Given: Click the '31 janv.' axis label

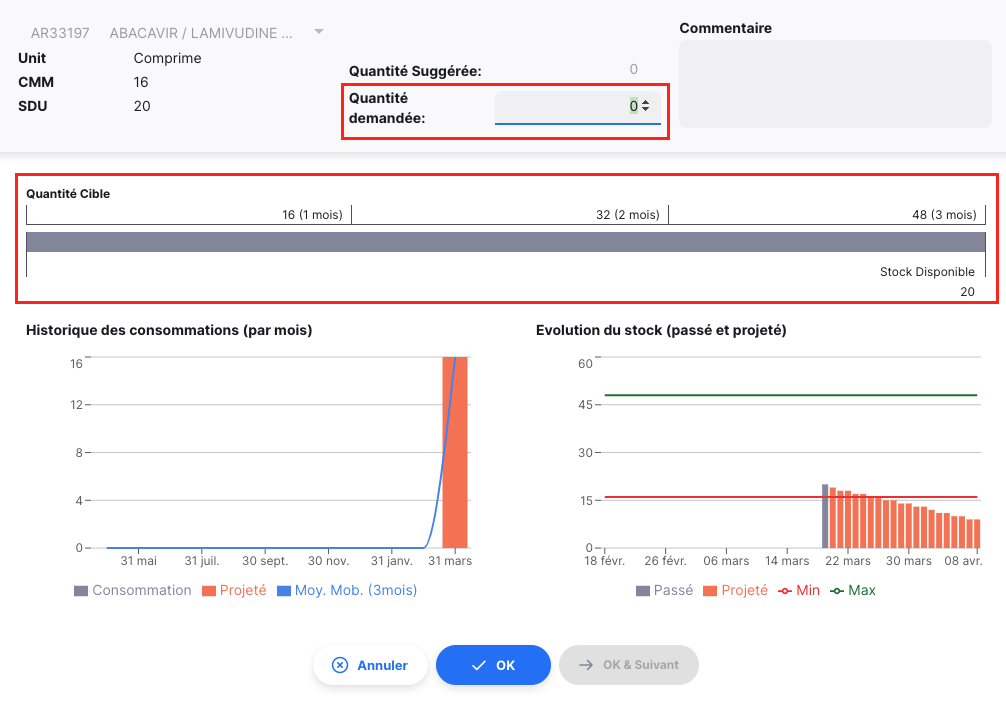Looking at the screenshot, I should (391, 561).
